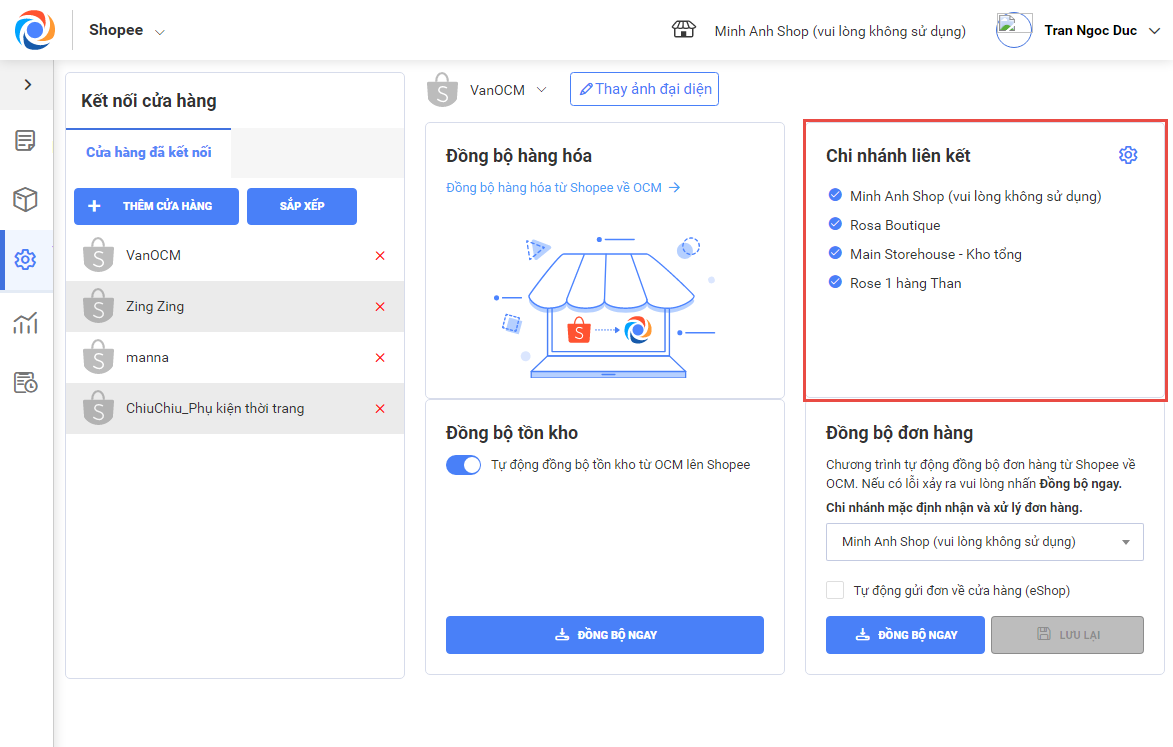Delete the manna store using the red X
The height and width of the screenshot is (747, 1173).
pyautogui.click(x=380, y=358)
